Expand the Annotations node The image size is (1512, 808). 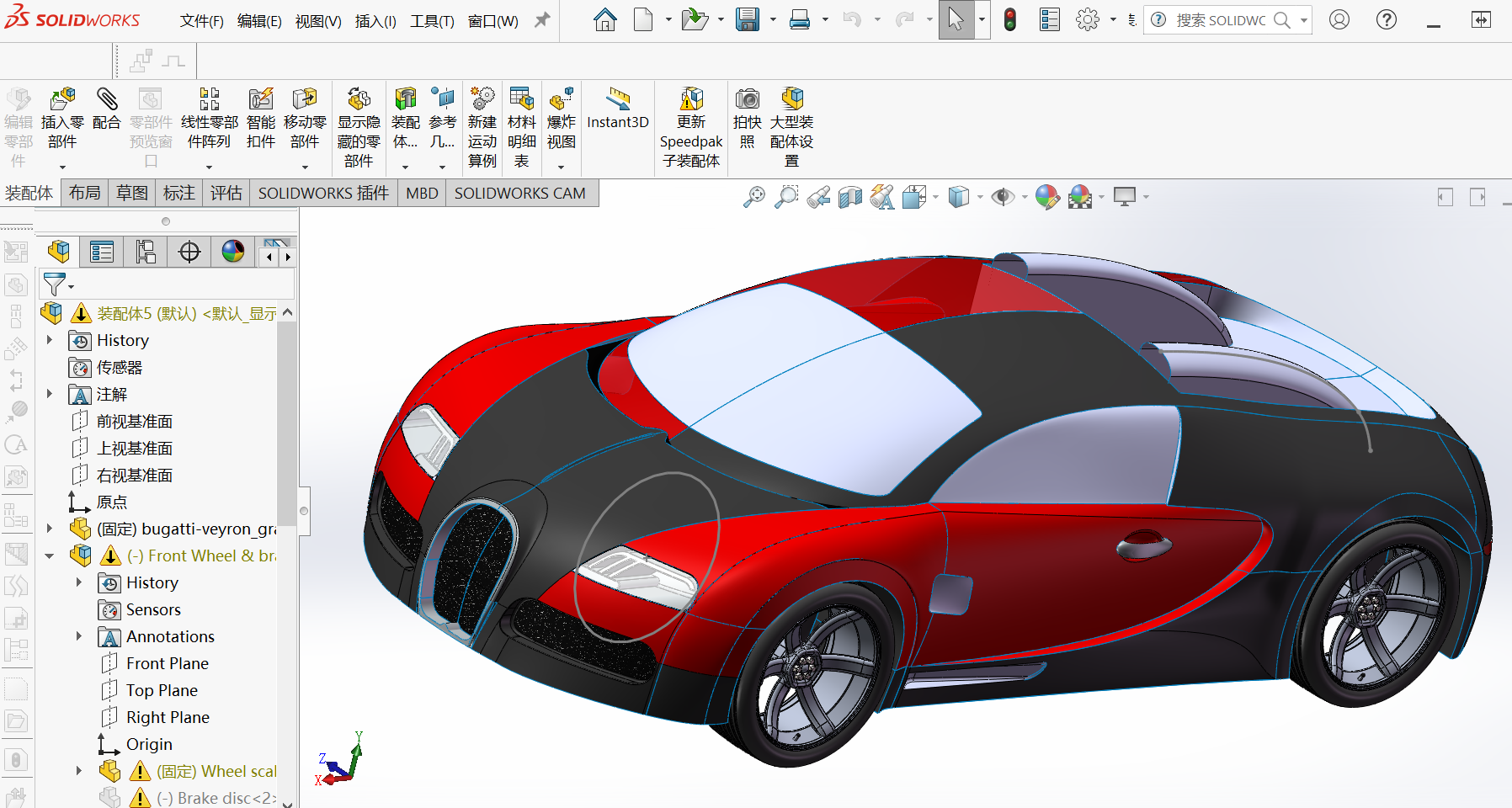click(x=79, y=636)
